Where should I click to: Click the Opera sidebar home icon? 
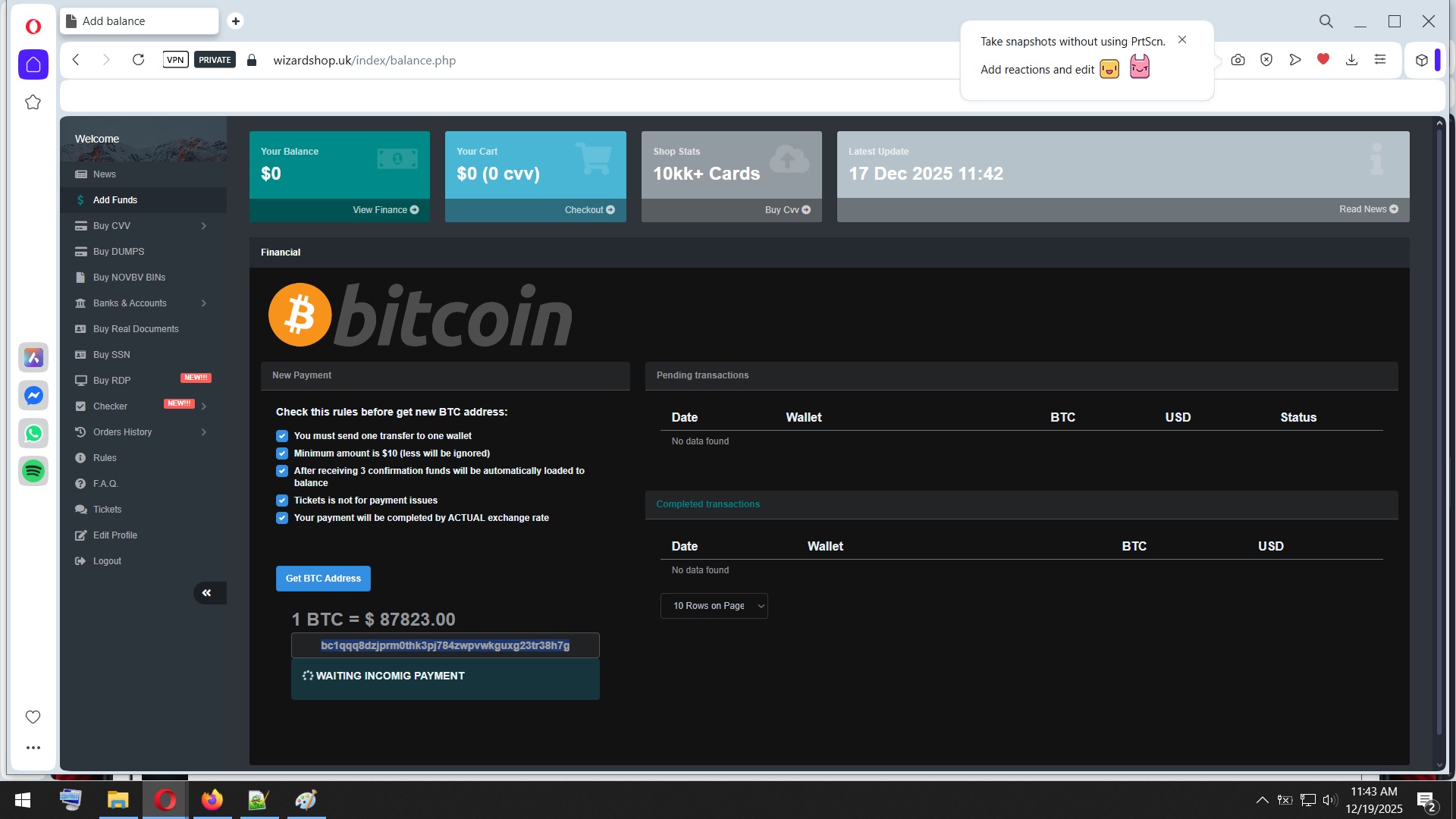tap(33, 64)
